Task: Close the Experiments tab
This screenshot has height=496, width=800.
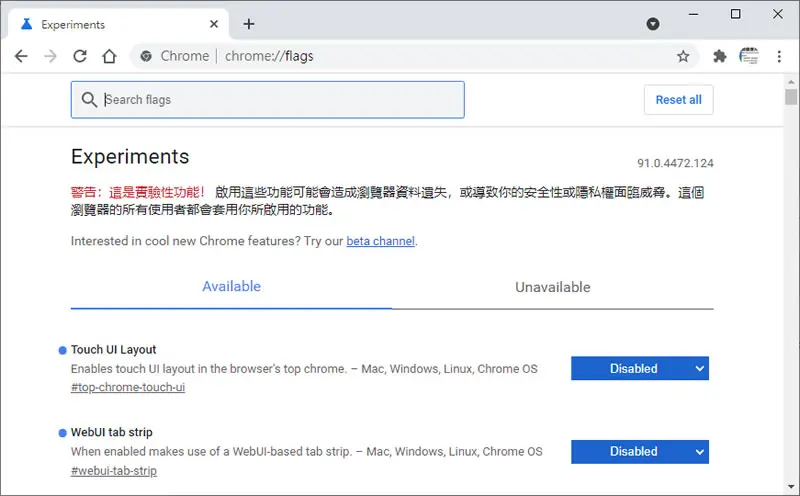Action: (x=214, y=24)
